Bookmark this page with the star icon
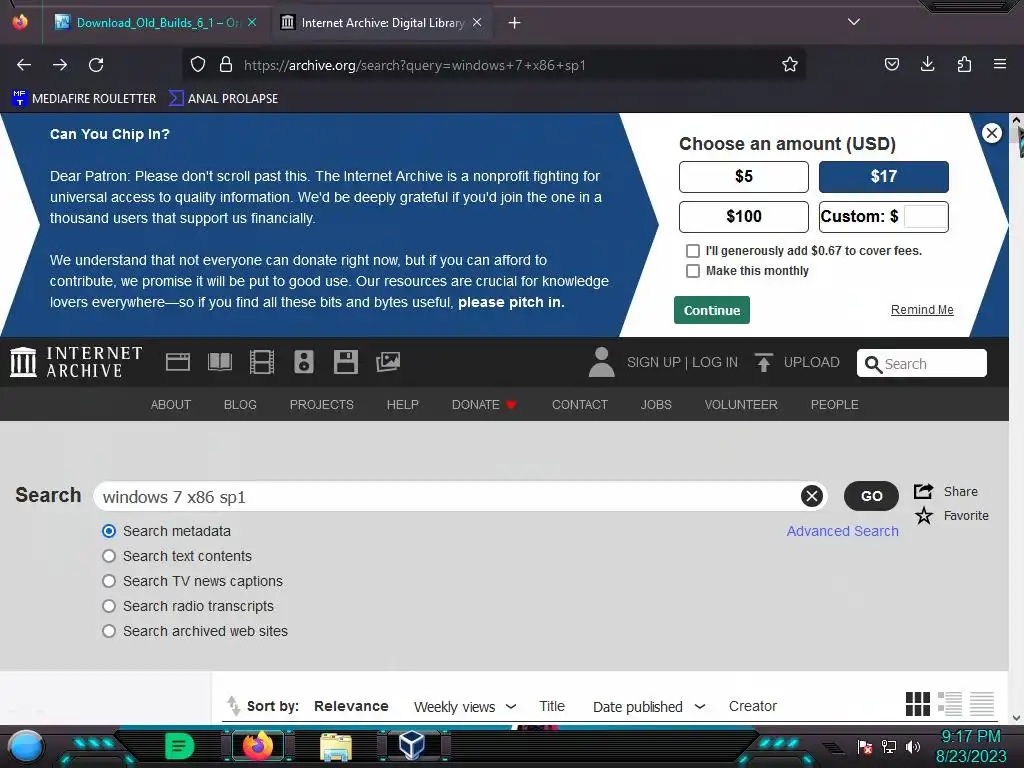Viewport: 1024px width, 768px height. click(x=790, y=65)
